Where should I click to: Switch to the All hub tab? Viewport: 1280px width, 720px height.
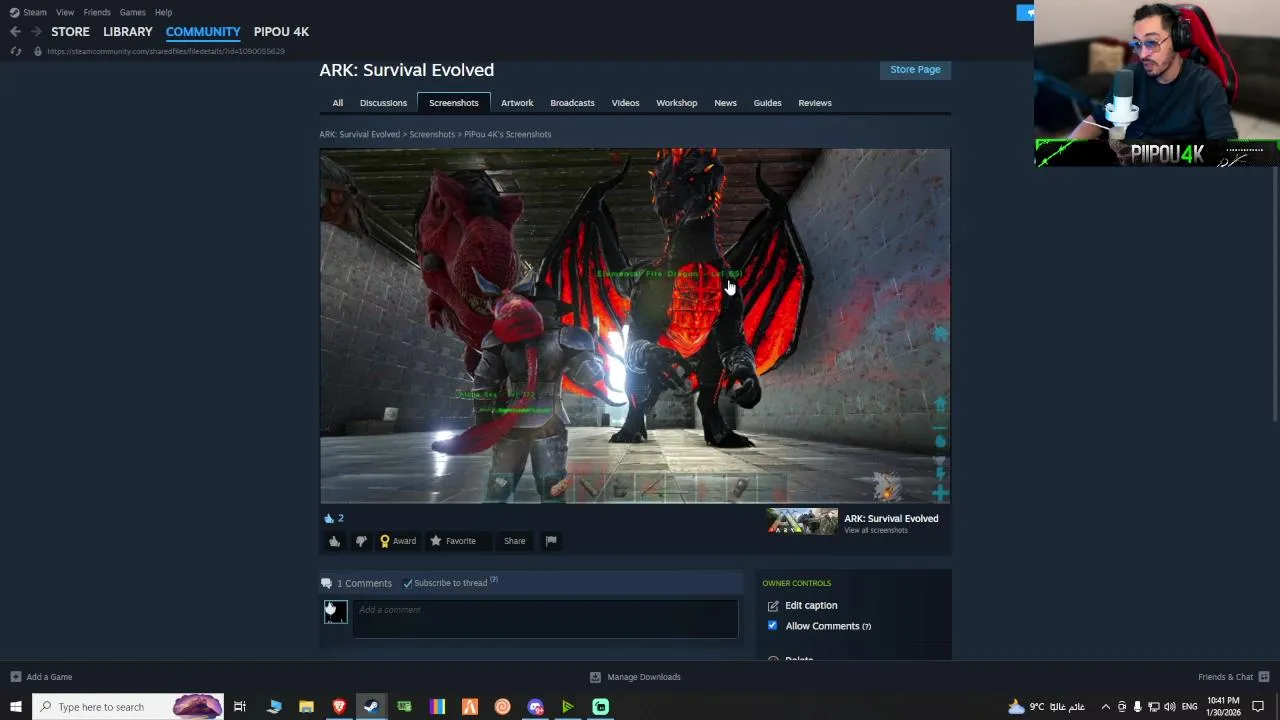pyautogui.click(x=338, y=103)
